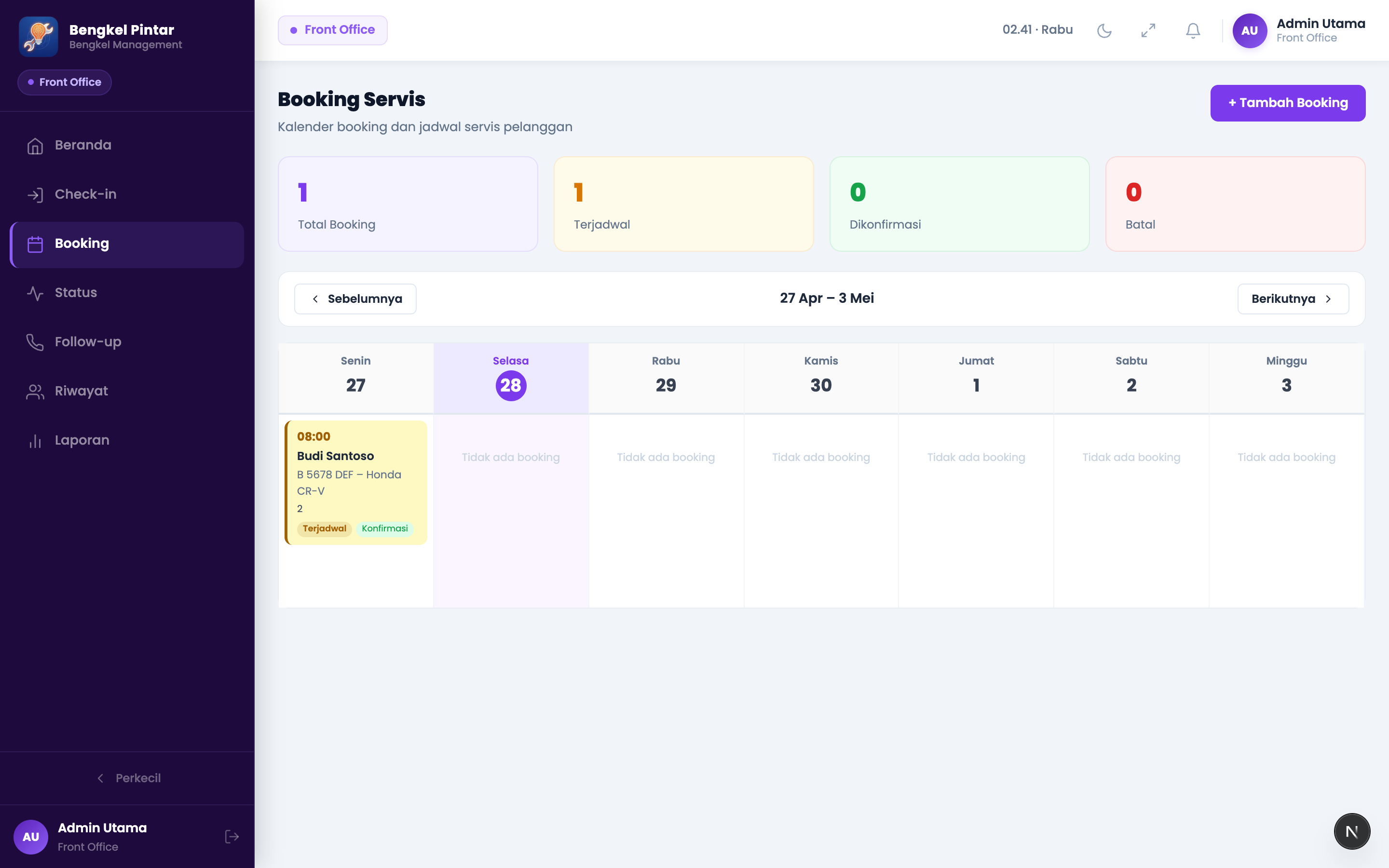Click the round N button at bottom right
The image size is (1389, 868).
[1352, 831]
